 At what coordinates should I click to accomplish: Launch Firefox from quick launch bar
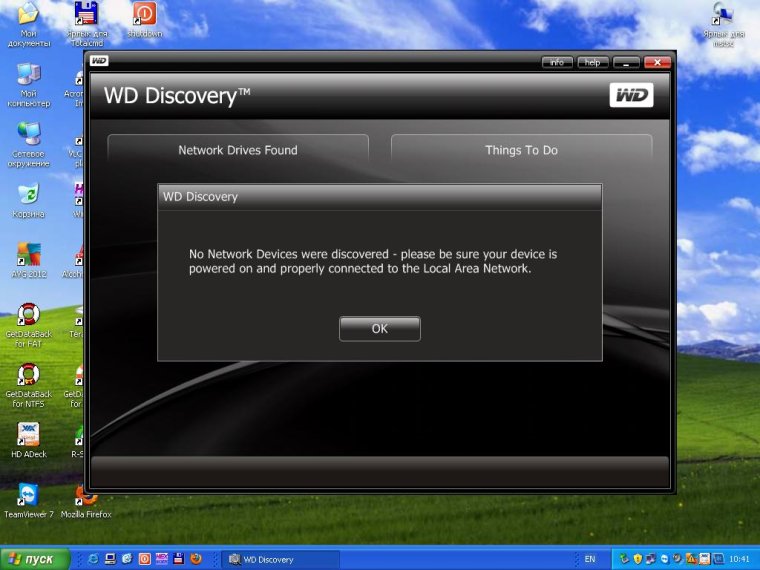196,559
